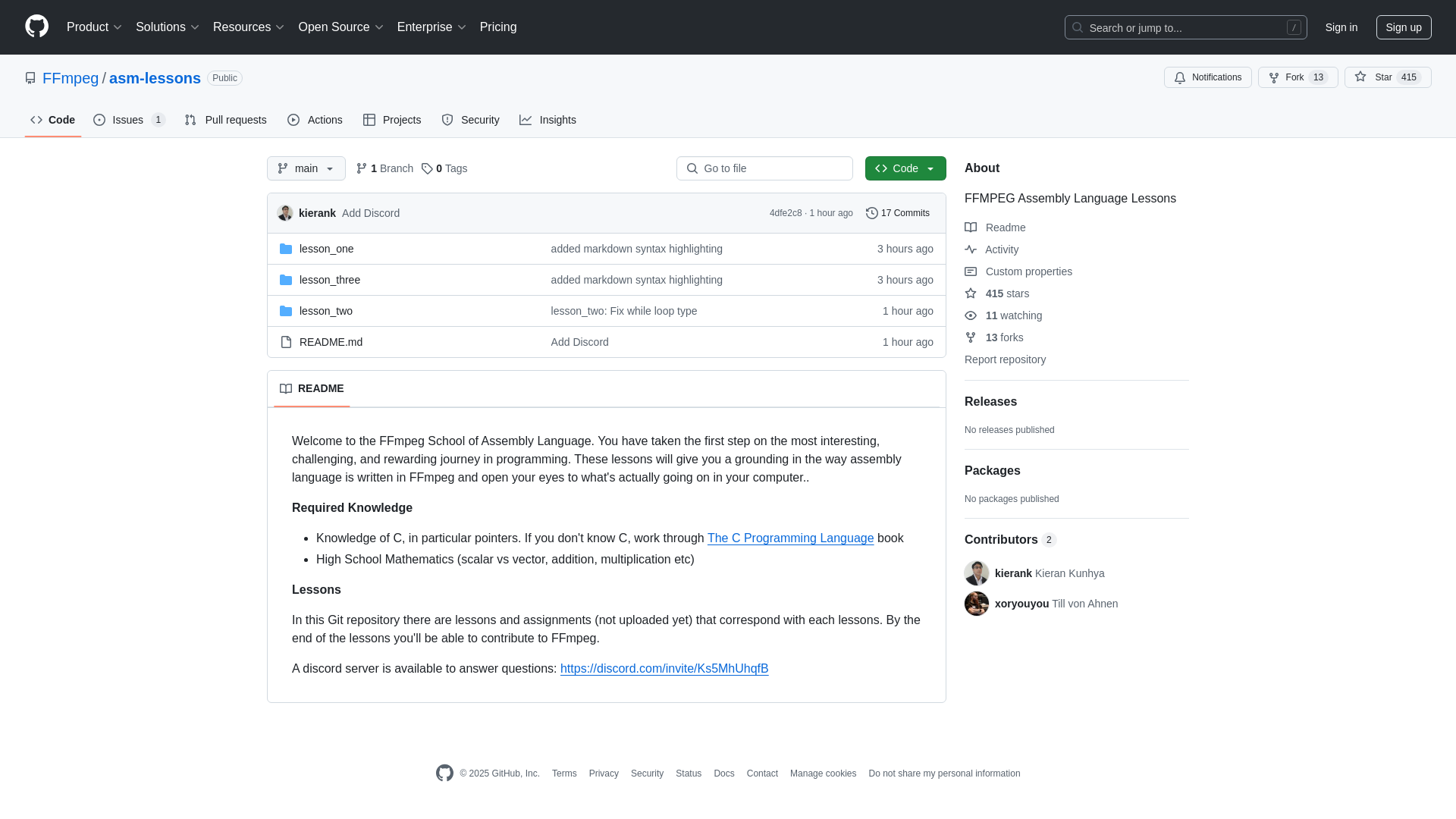Click the eye icon beside 11 watching
Viewport: 1456px width, 819px height.
tap(971, 315)
